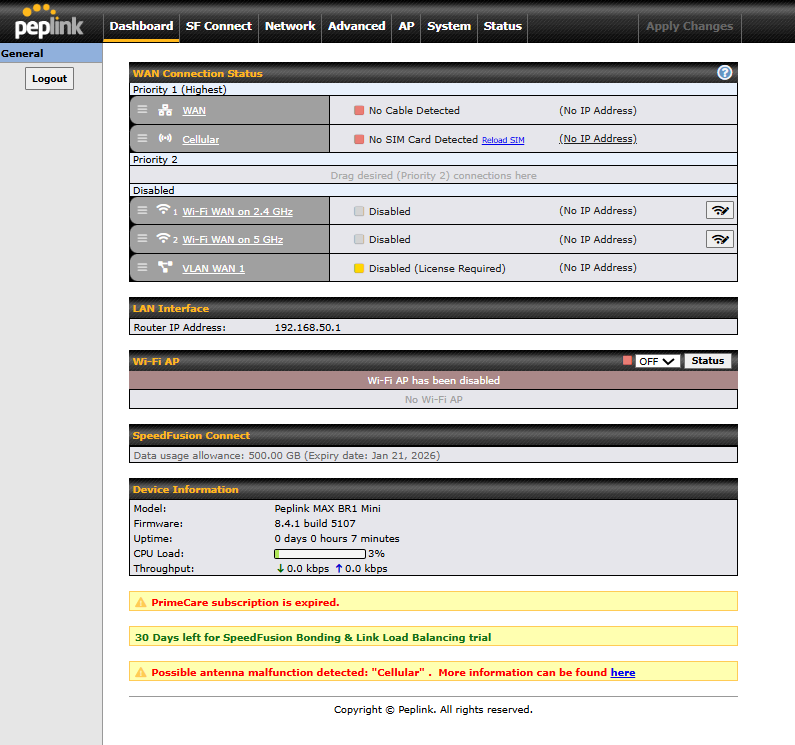Viewport: 795px width, 745px height.
Task: Click upload throughput arrow
Action: (x=339, y=569)
